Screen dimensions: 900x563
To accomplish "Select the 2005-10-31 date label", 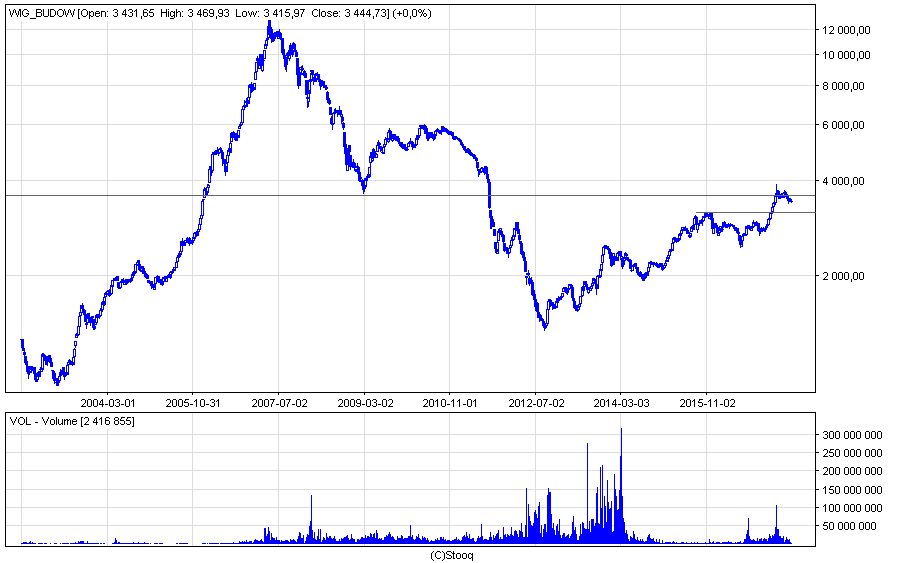I will click(193, 403).
